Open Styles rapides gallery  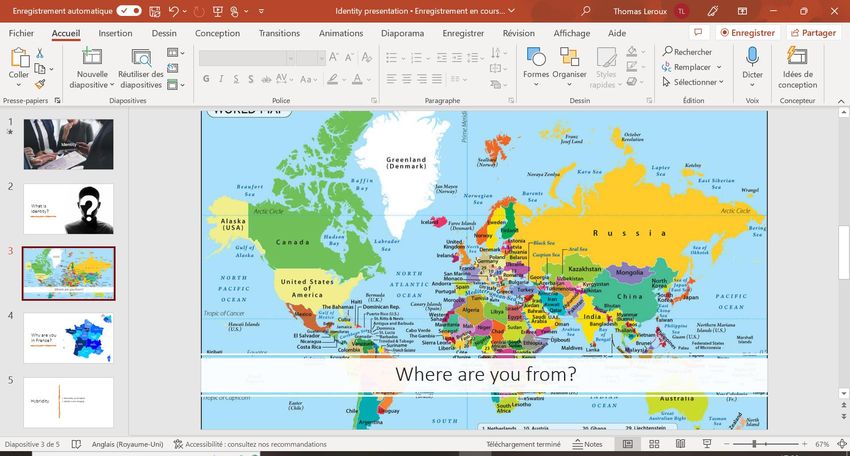click(605, 68)
